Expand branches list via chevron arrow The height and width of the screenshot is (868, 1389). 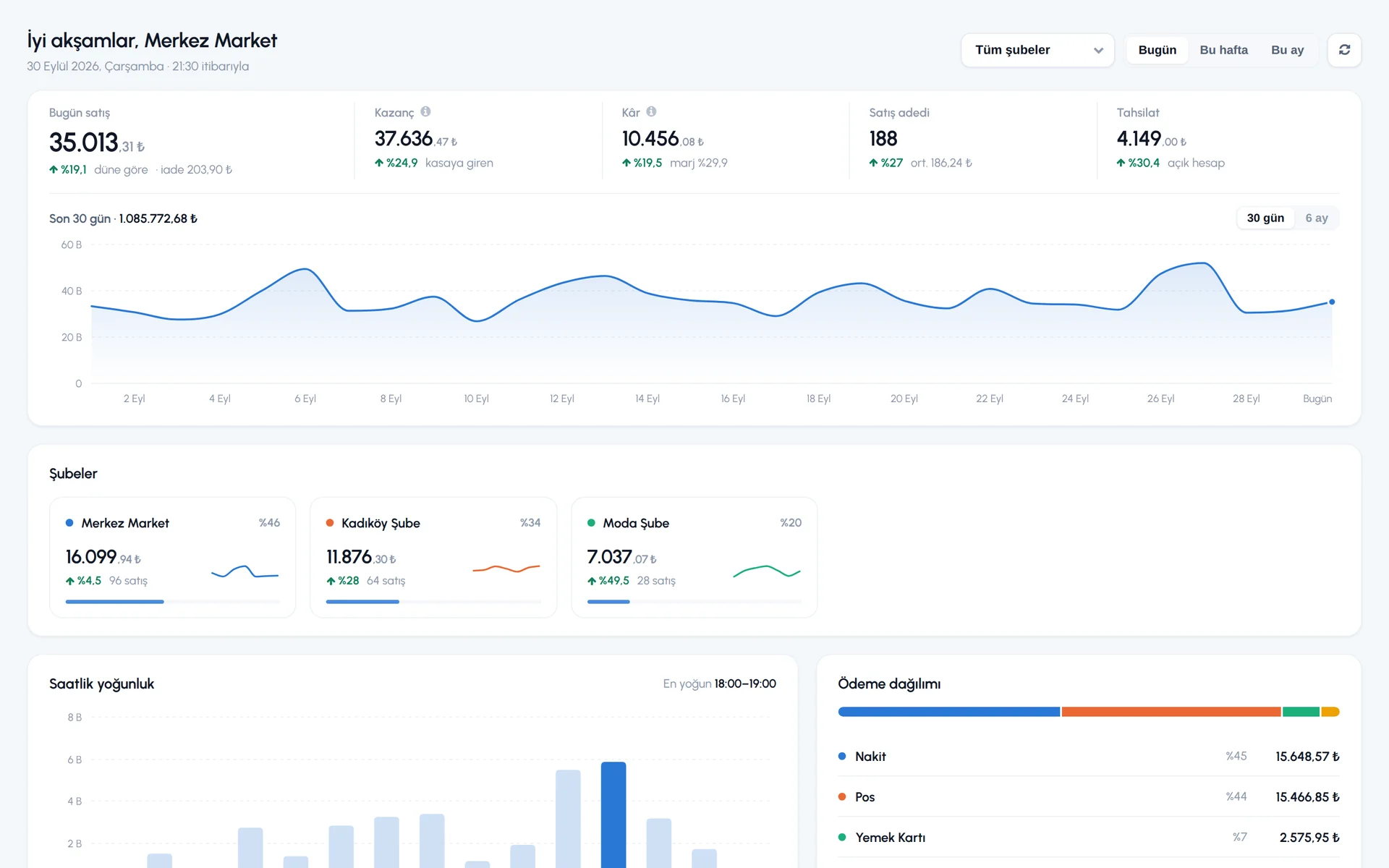1098,51
